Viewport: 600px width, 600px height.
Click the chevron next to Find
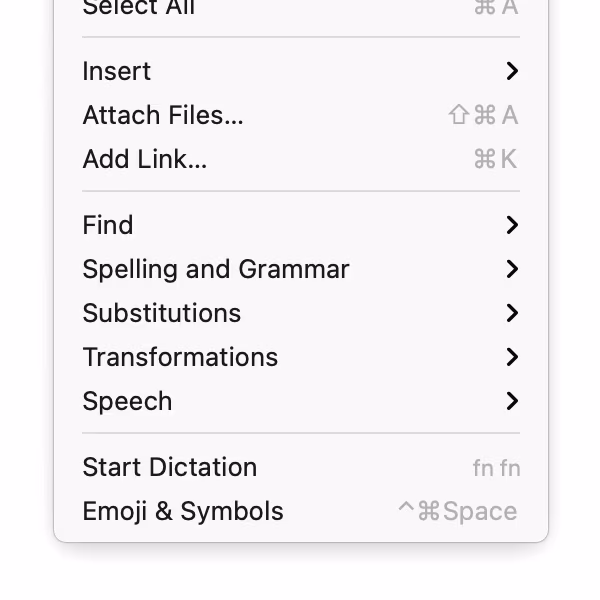[x=512, y=225]
